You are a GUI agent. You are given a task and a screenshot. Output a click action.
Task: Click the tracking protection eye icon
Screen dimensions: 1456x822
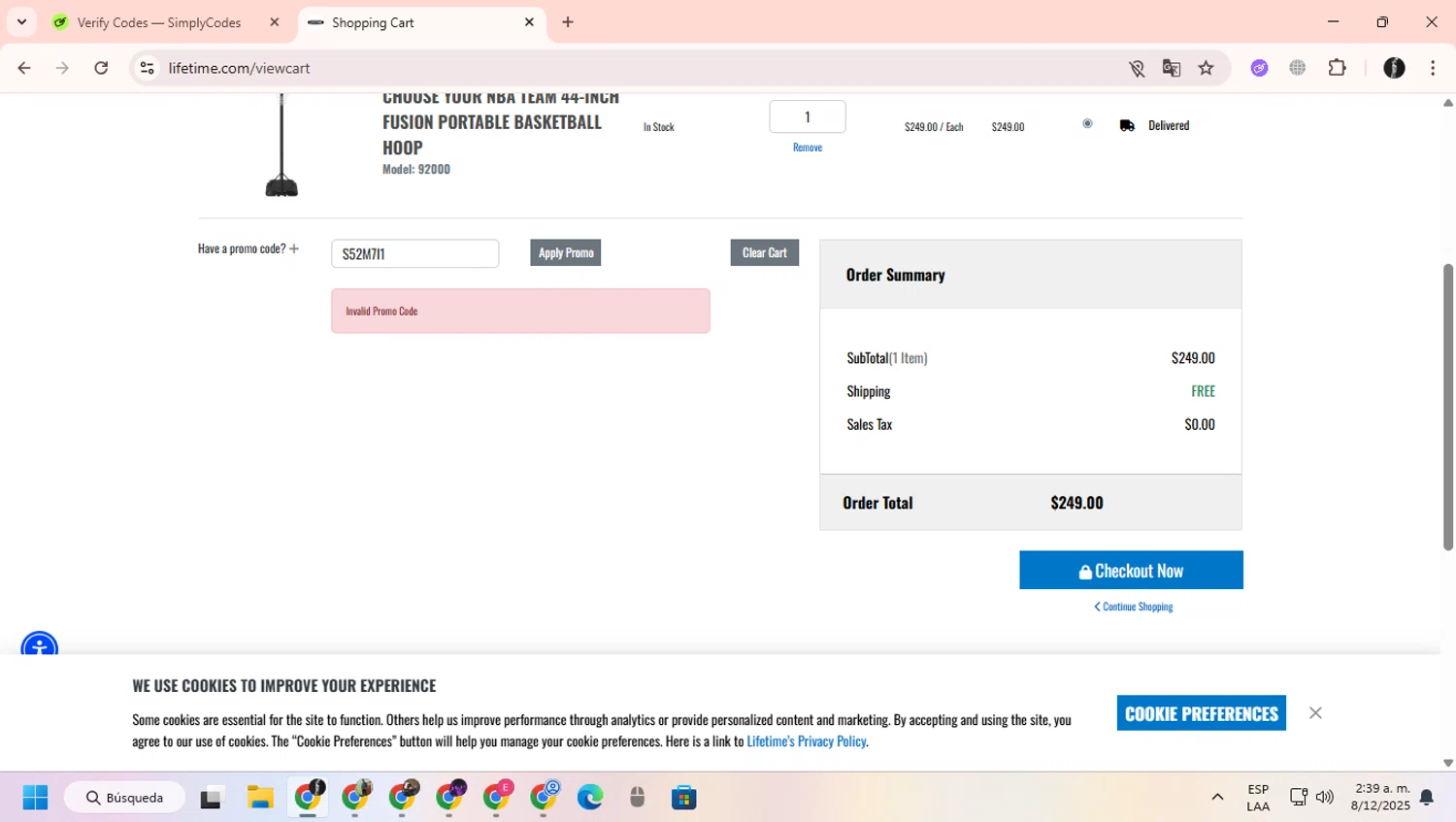[x=1137, y=68]
